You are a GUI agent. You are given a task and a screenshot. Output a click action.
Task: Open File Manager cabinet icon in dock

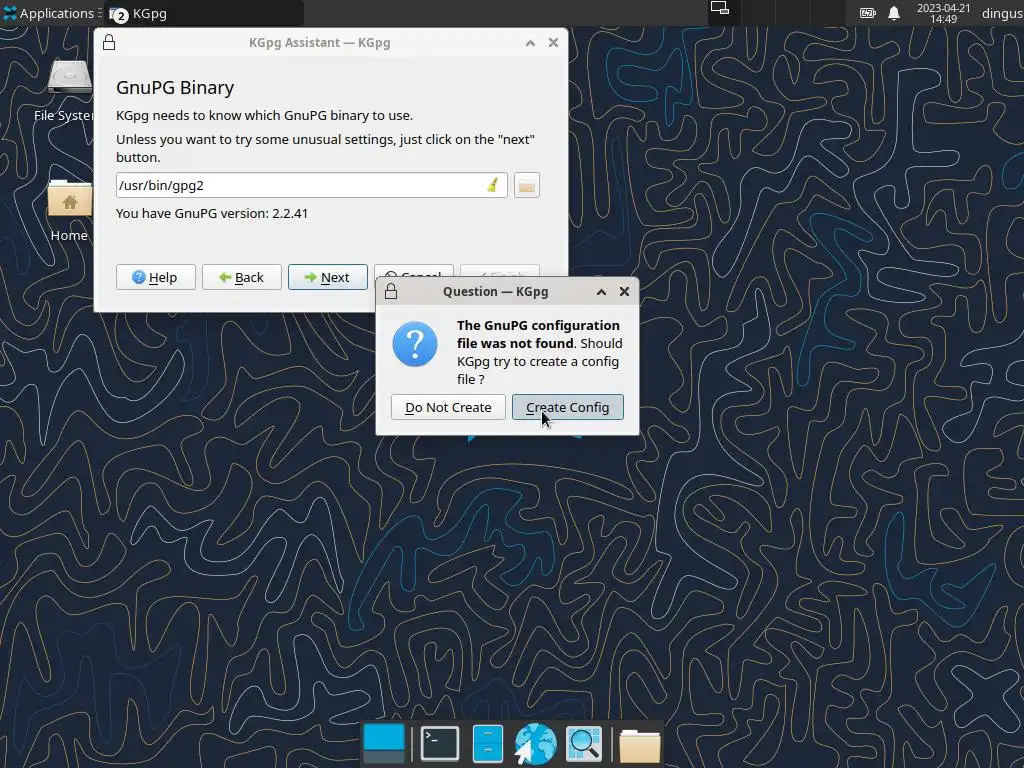click(x=487, y=743)
